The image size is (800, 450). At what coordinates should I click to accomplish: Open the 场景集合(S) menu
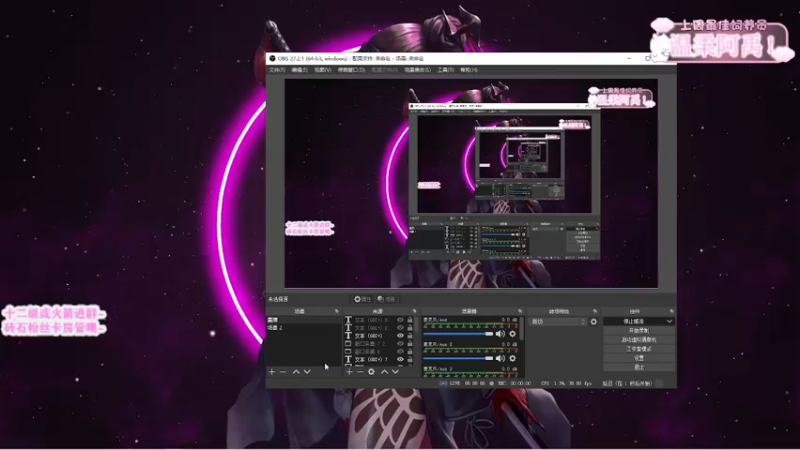click(417, 70)
